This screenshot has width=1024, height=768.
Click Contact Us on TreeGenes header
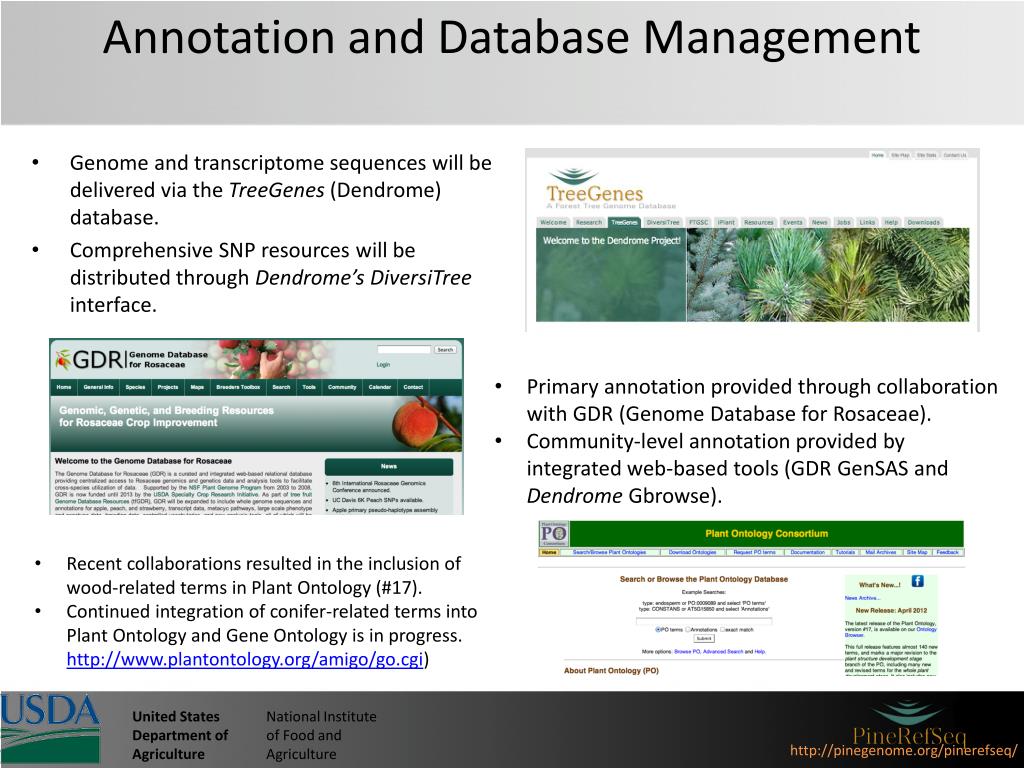click(x=954, y=155)
